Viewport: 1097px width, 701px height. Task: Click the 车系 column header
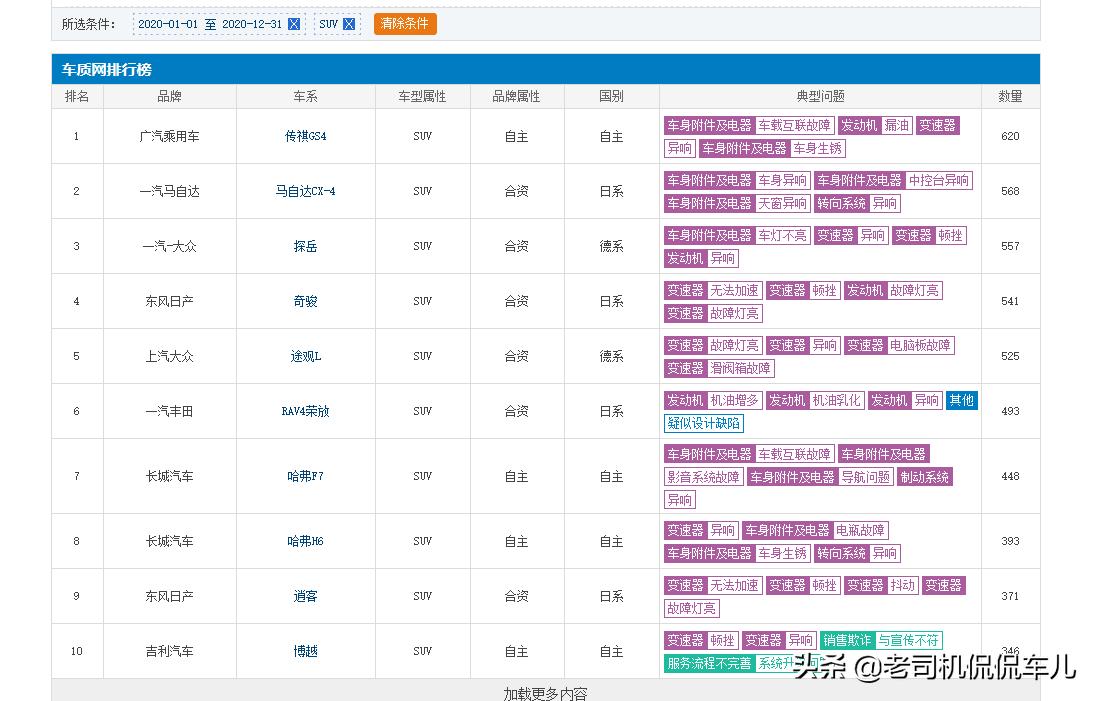[306, 97]
